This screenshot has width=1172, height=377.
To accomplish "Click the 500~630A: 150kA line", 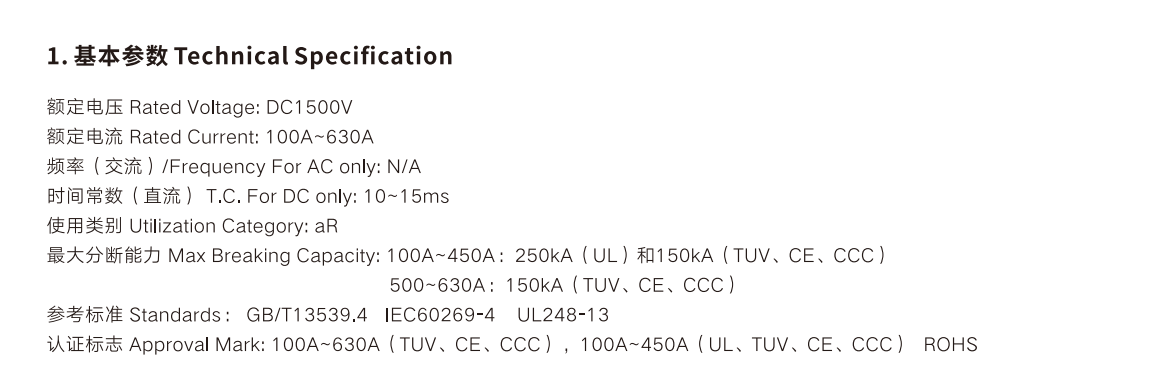I will (562, 285).
